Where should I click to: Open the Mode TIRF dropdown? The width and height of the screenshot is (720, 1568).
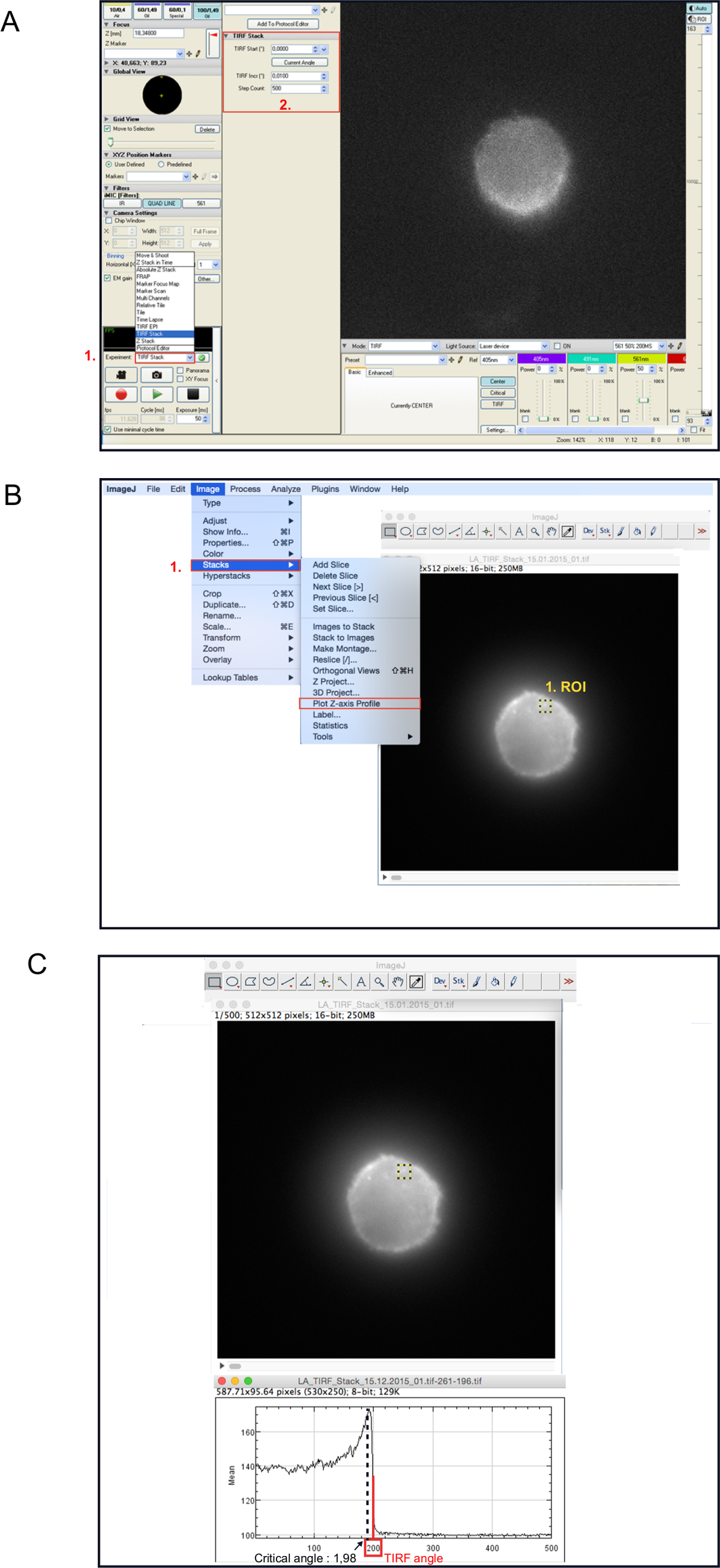coord(404,346)
